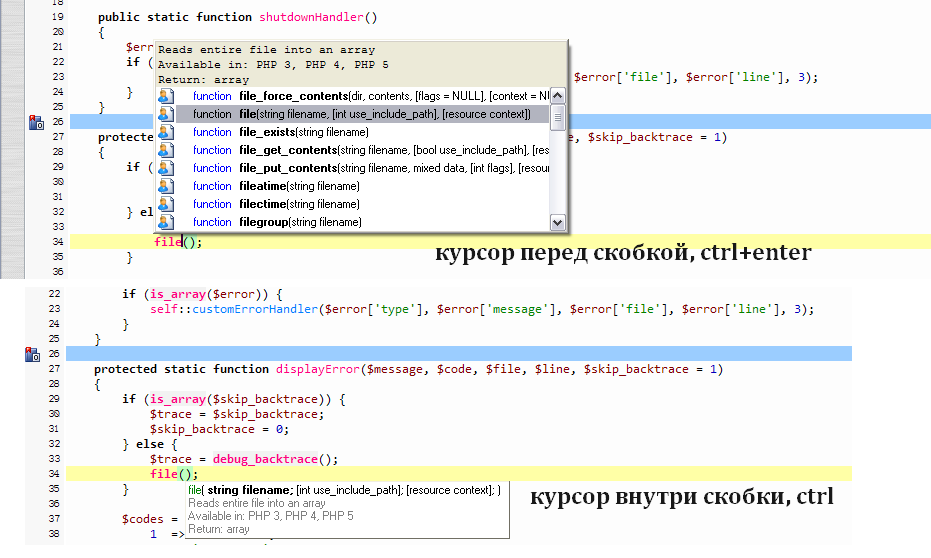The width and height of the screenshot is (931, 558).
Task: Click 'string filename' parameter in calltip
Action: click(250, 490)
